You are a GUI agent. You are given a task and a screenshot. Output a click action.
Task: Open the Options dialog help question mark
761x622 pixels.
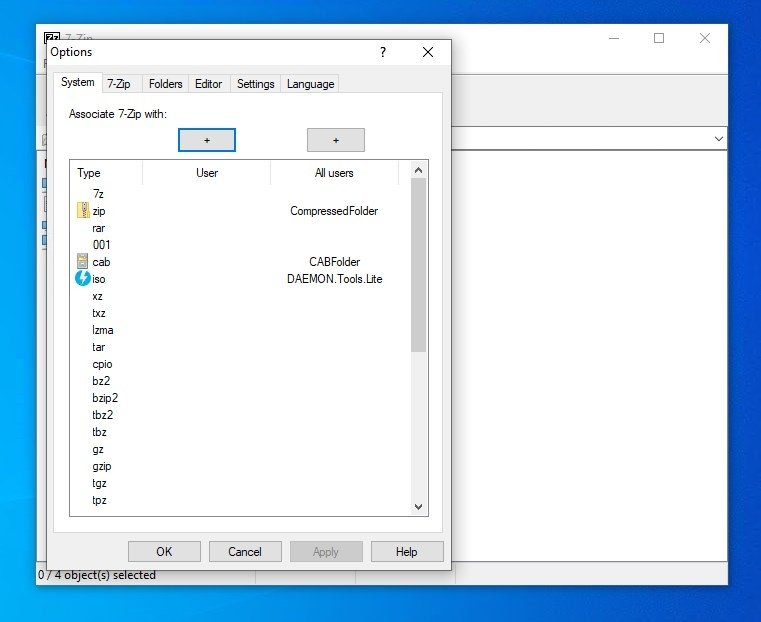[383, 52]
